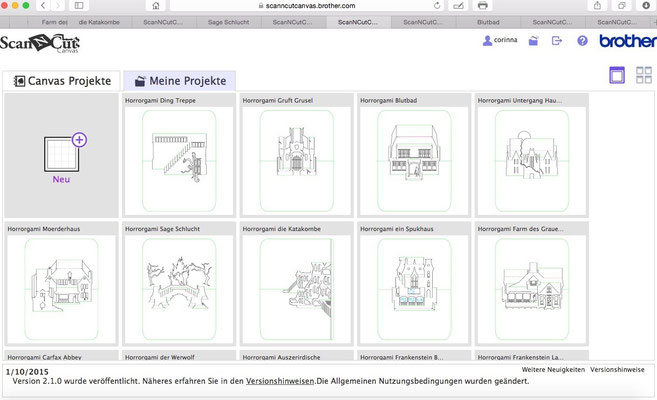
Task: Open the Safari share icon
Action: point(597,5)
